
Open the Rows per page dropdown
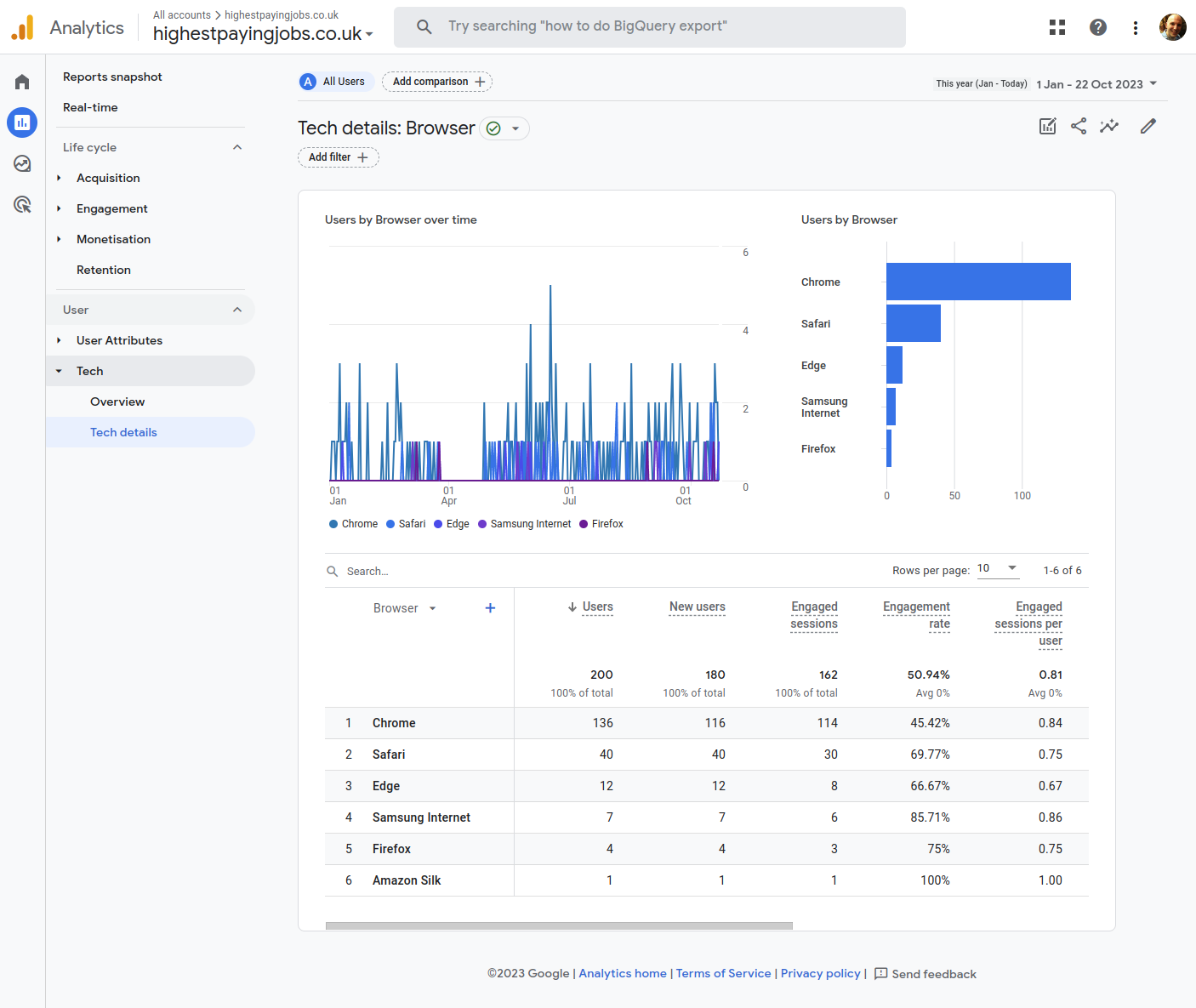pyautogui.click(x=998, y=568)
